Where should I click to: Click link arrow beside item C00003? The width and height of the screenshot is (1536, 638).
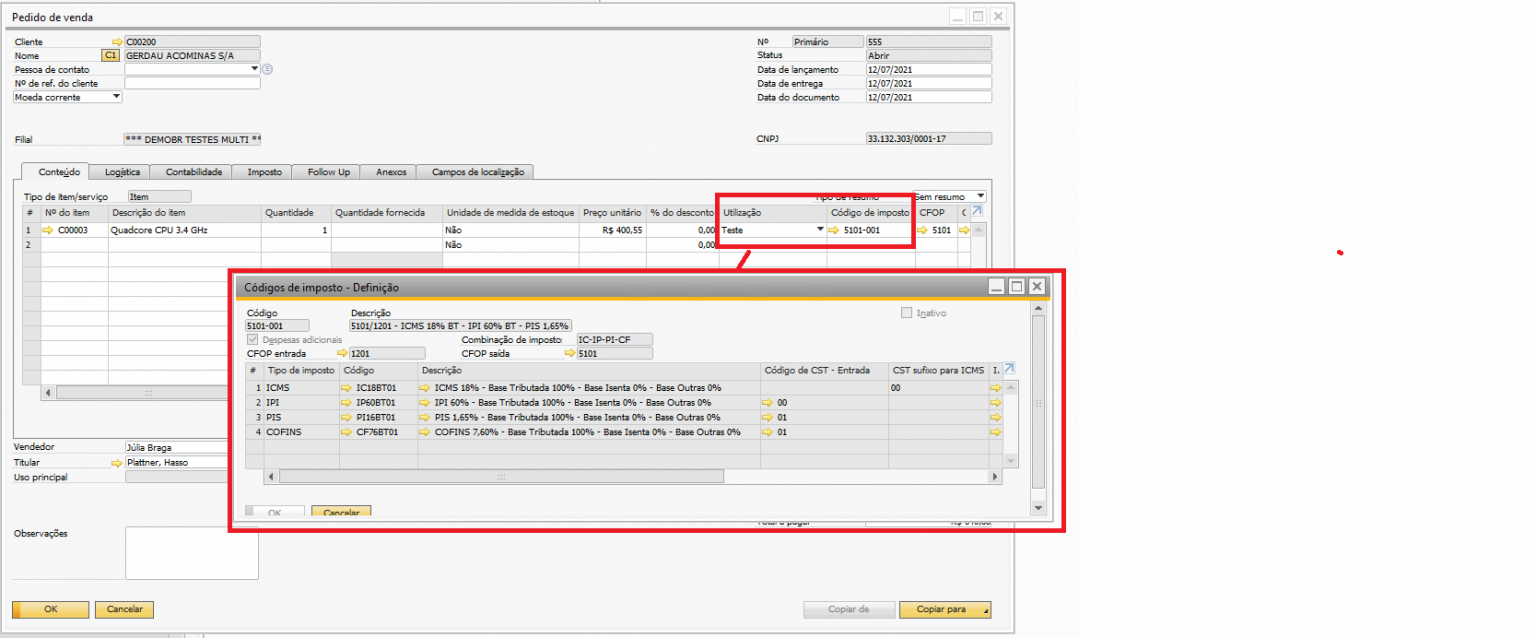[47, 230]
